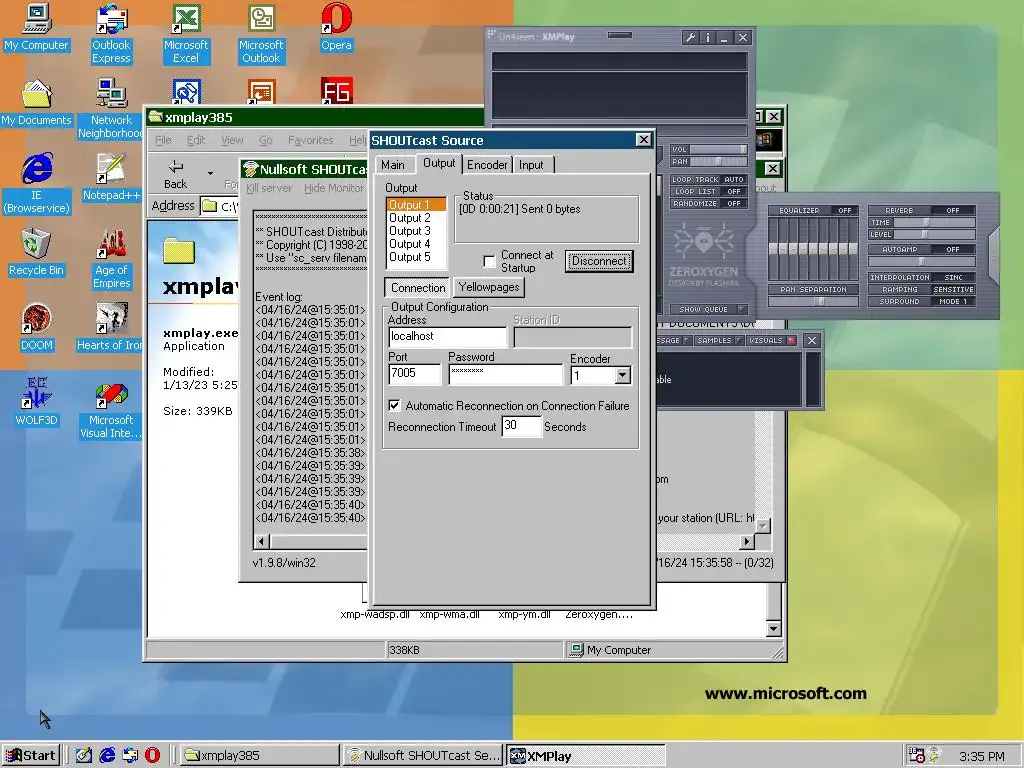Launch the Microsoft Excel desktop shortcut
Image resolution: width=1024 pixels, height=768 pixels.
tap(185, 34)
